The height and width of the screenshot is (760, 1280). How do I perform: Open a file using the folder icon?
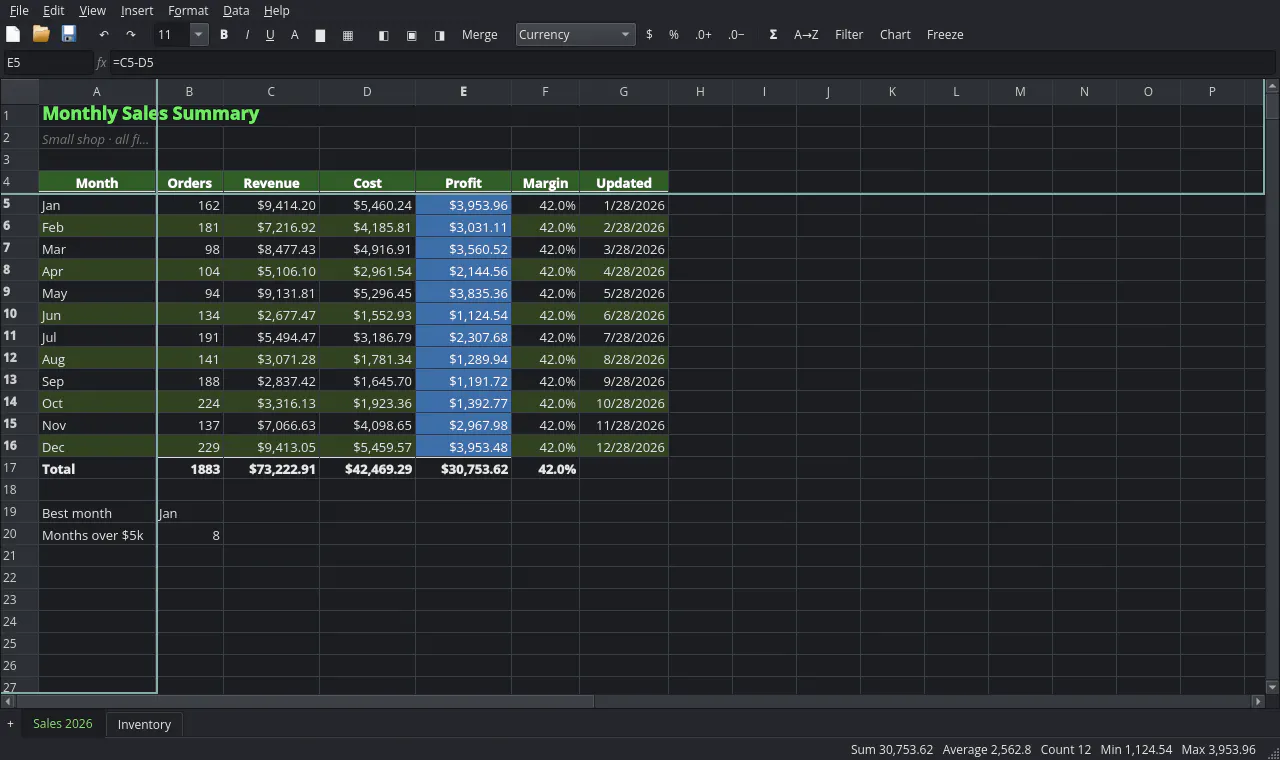pyautogui.click(x=41, y=34)
